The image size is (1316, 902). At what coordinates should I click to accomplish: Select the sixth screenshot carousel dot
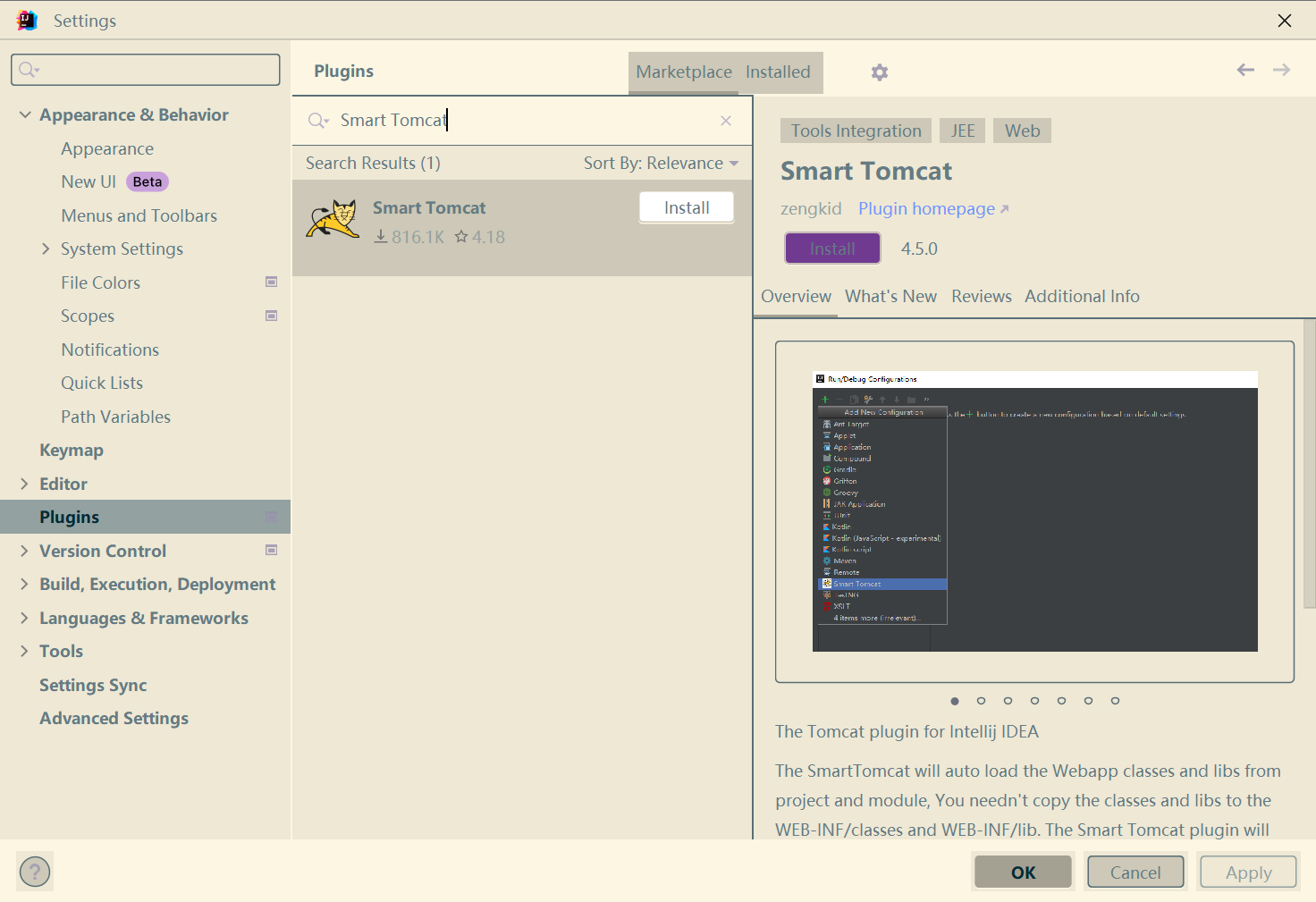pos(1088,701)
